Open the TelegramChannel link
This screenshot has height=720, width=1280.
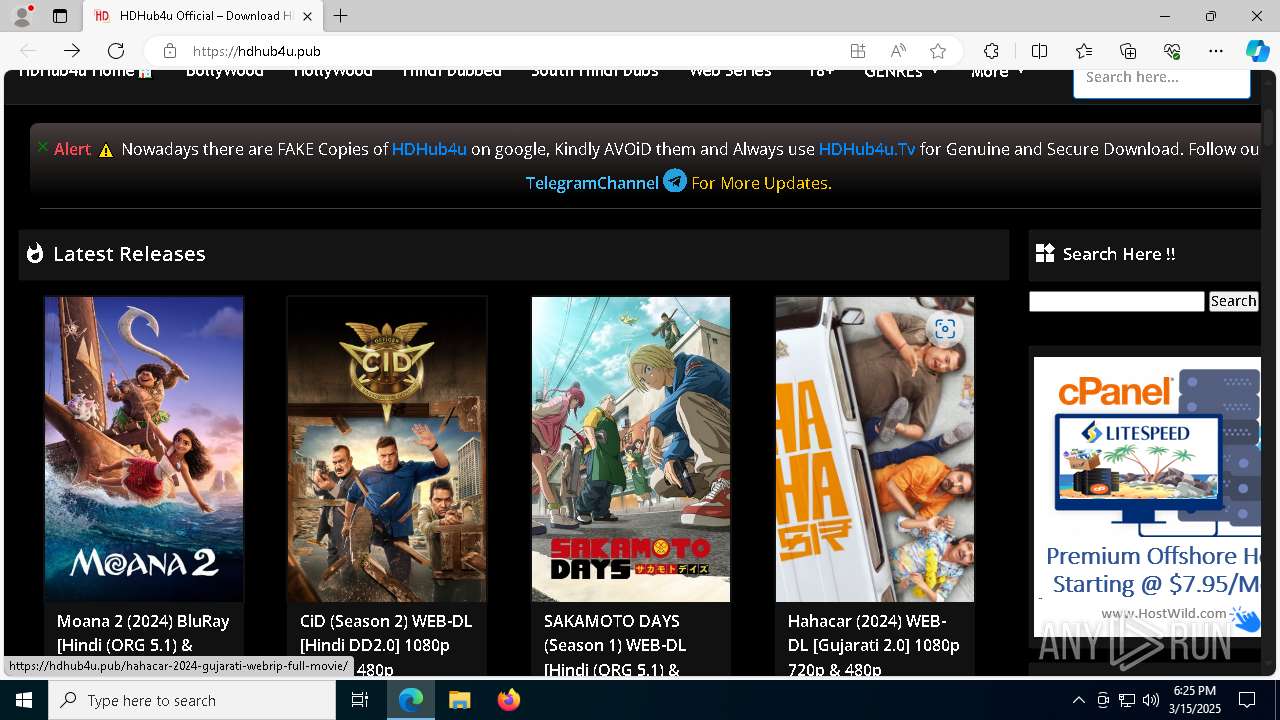592,183
